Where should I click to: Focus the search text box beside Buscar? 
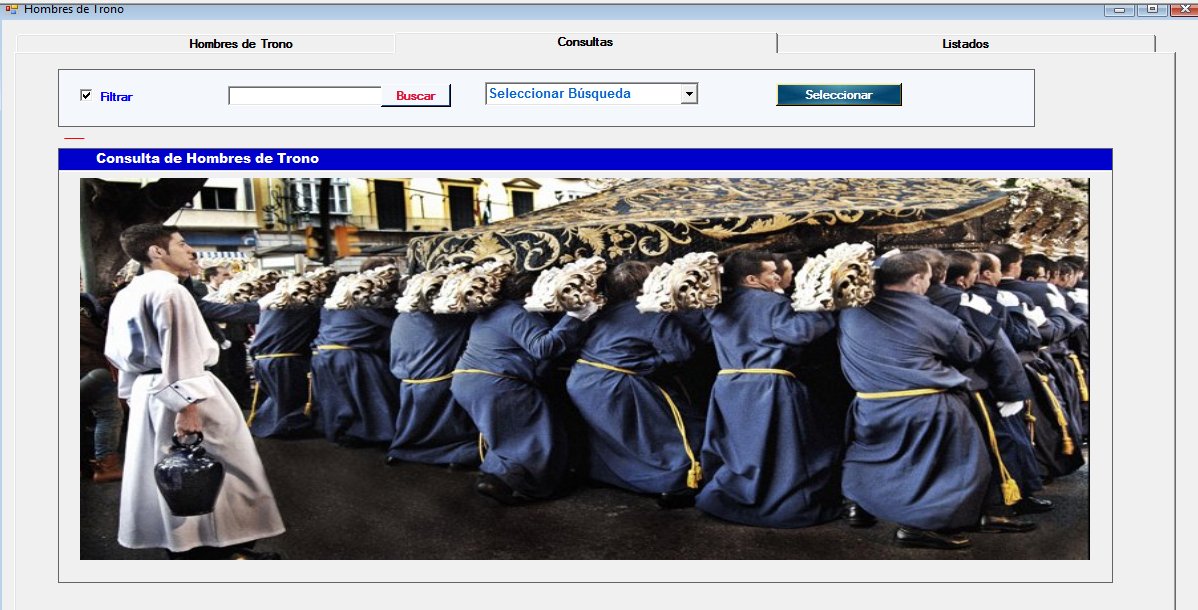click(x=304, y=96)
